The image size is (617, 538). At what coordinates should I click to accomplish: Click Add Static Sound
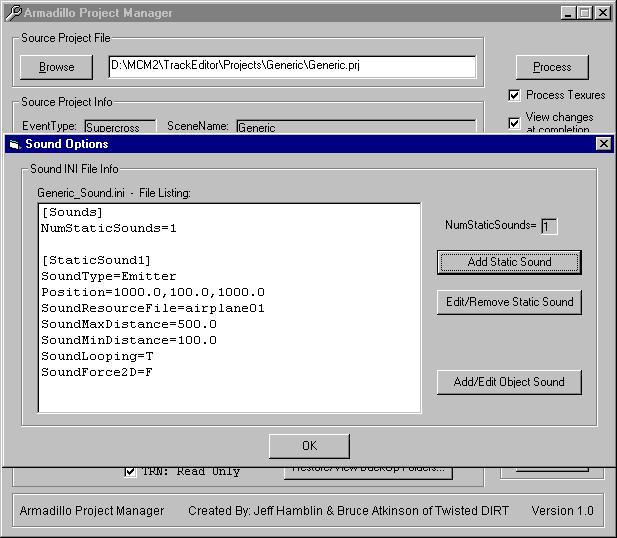(509, 262)
